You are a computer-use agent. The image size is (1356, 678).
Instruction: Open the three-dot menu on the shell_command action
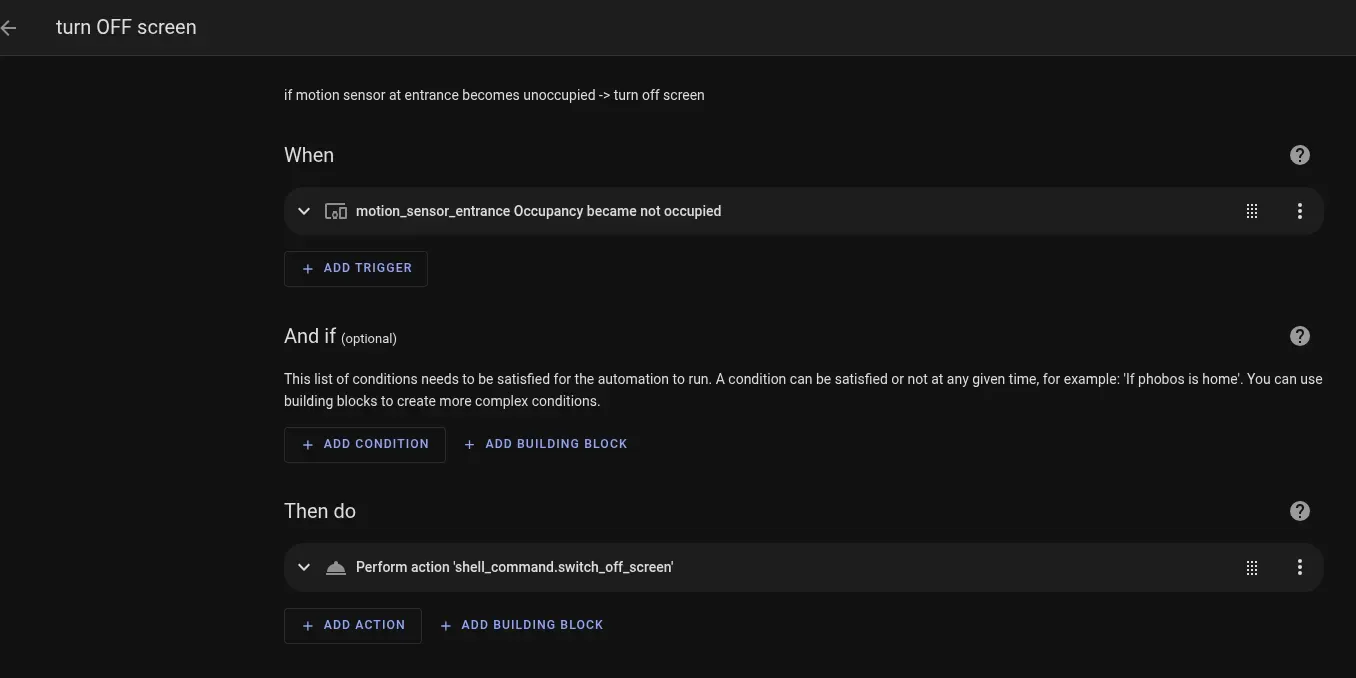click(x=1299, y=567)
